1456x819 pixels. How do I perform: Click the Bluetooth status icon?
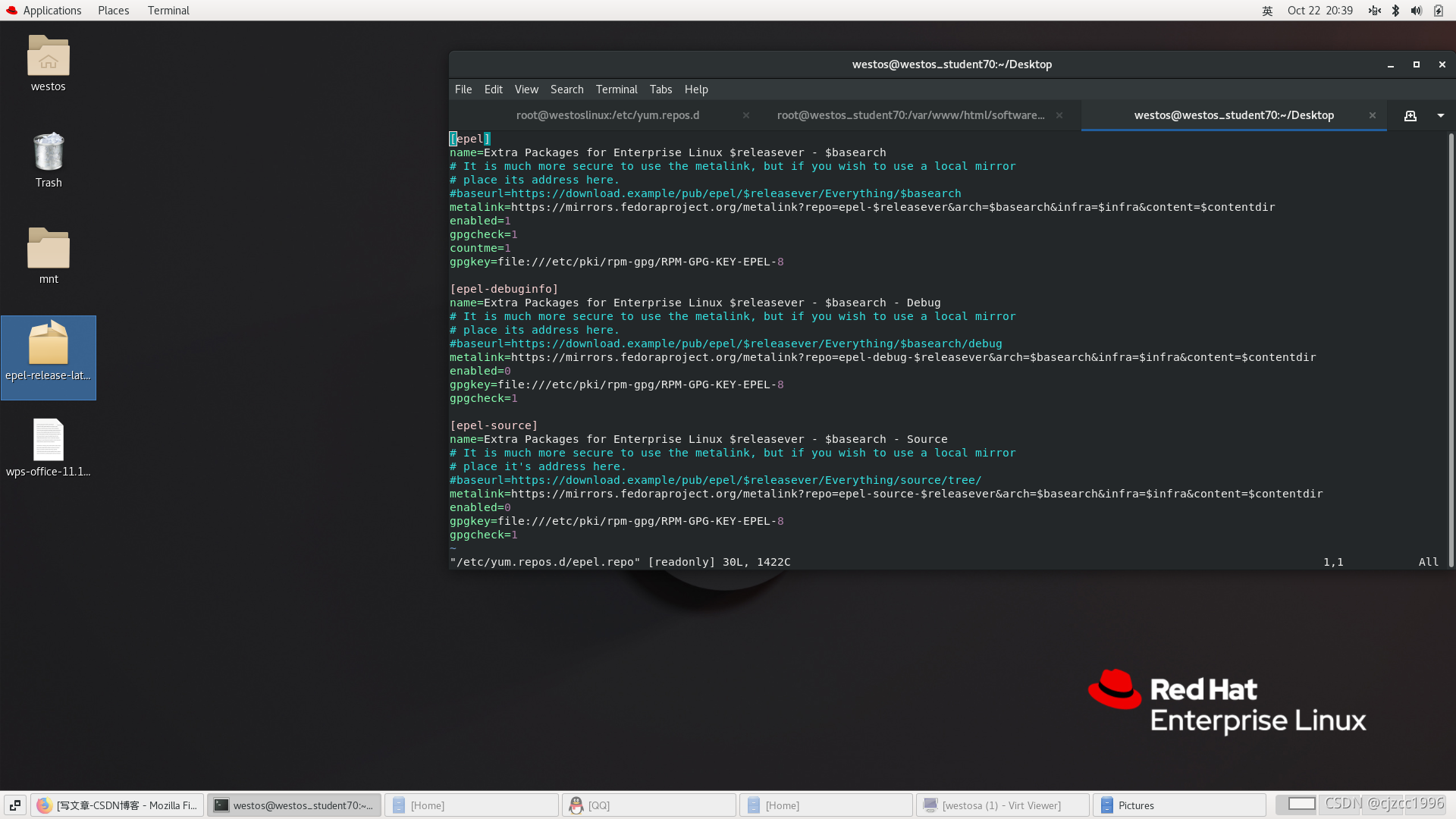(1395, 11)
